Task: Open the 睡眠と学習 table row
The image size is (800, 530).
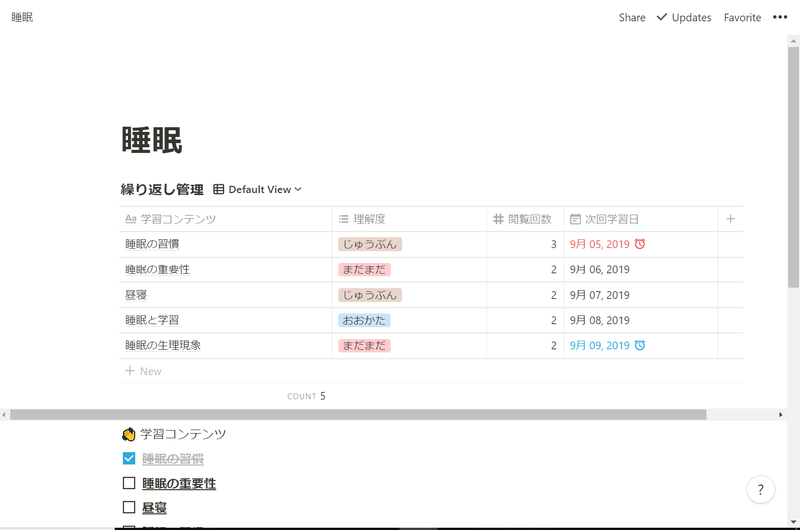Action: coord(152,320)
